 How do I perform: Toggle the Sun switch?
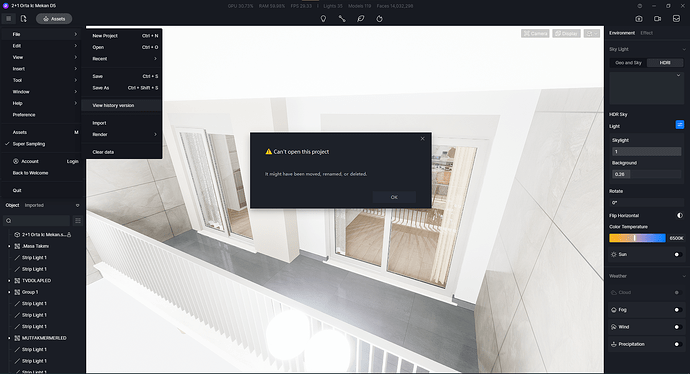click(x=678, y=254)
